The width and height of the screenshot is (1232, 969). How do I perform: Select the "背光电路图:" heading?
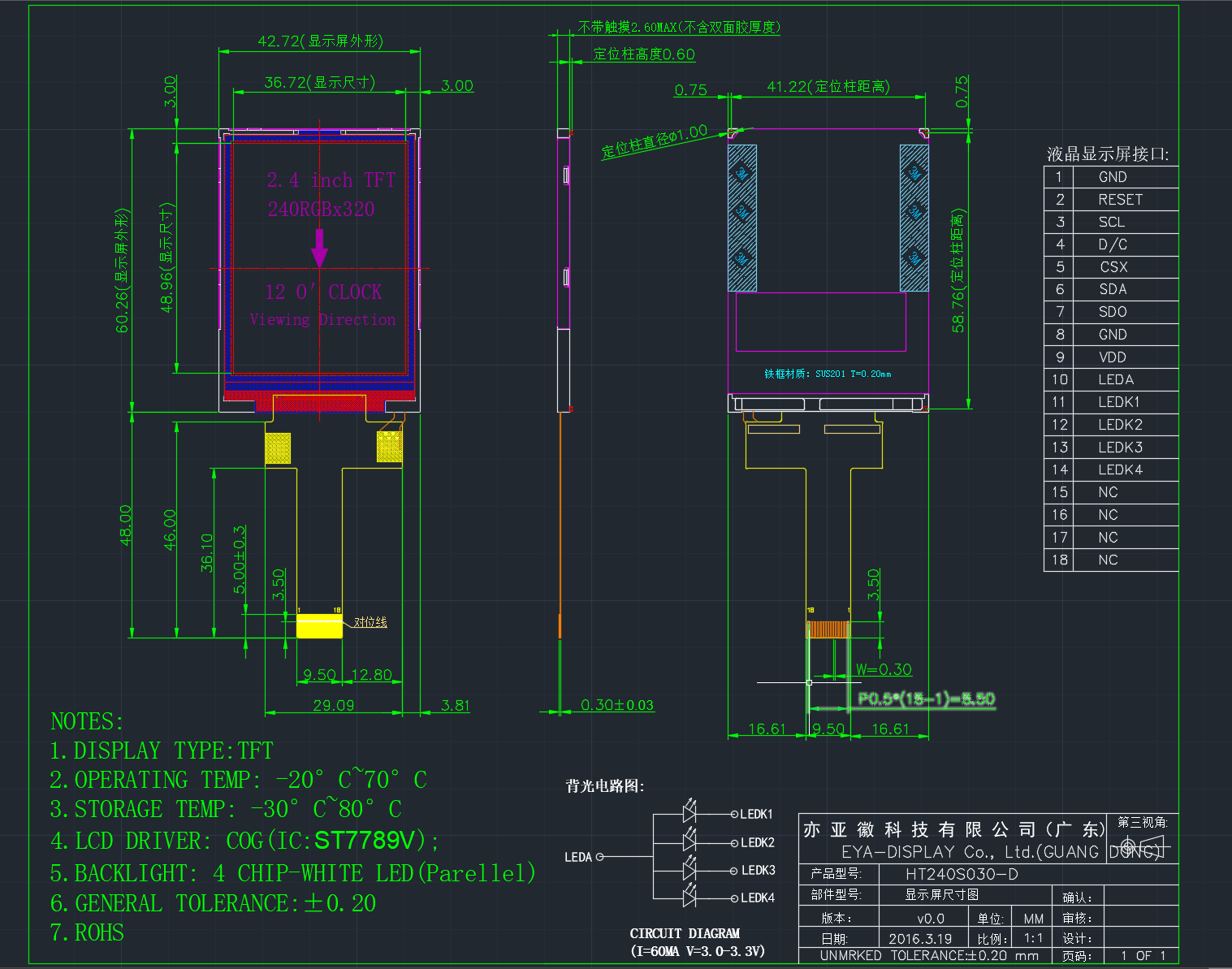(x=605, y=785)
